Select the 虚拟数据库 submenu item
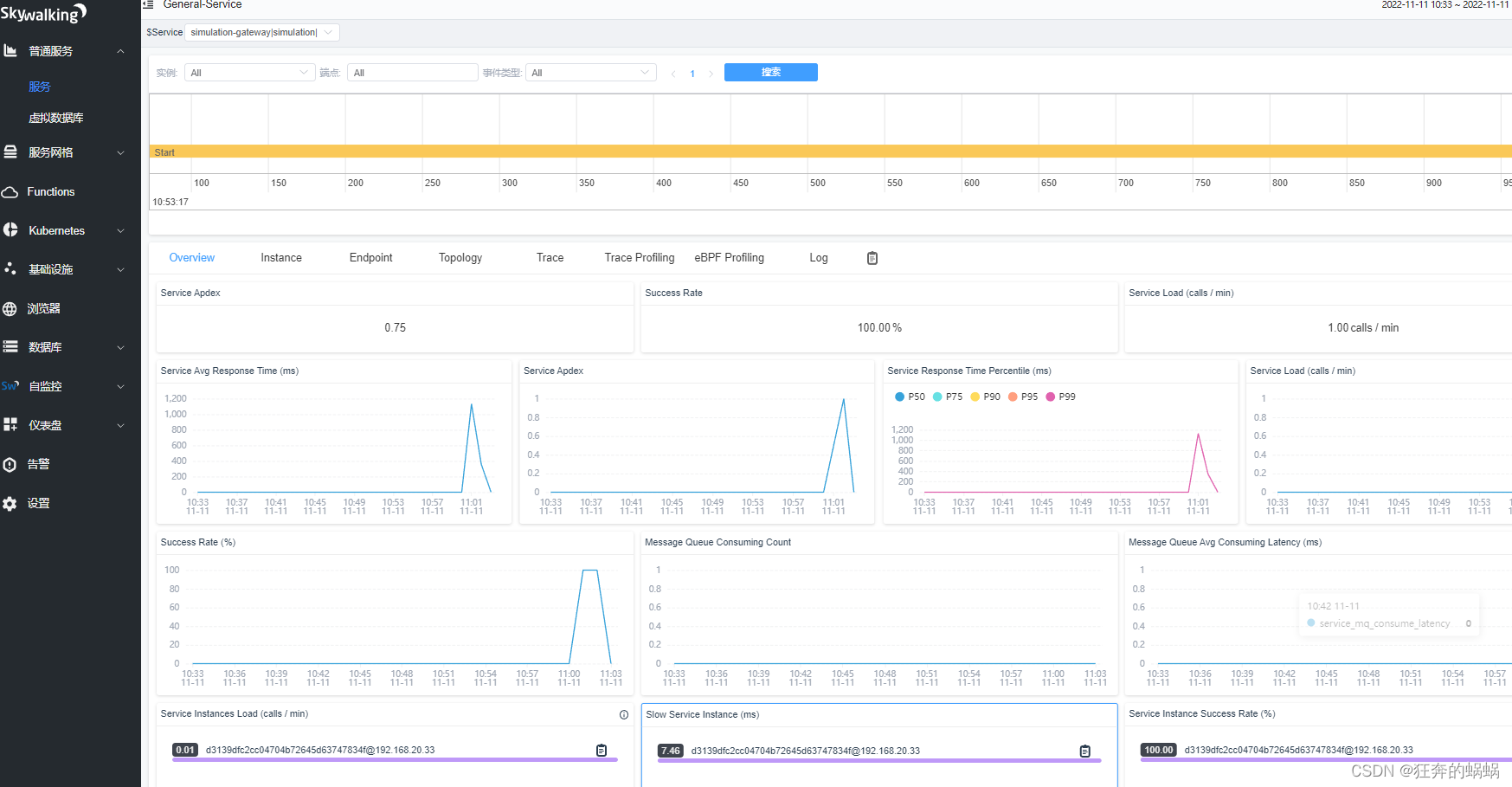The width and height of the screenshot is (1512, 787). click(x=56, y=118)
